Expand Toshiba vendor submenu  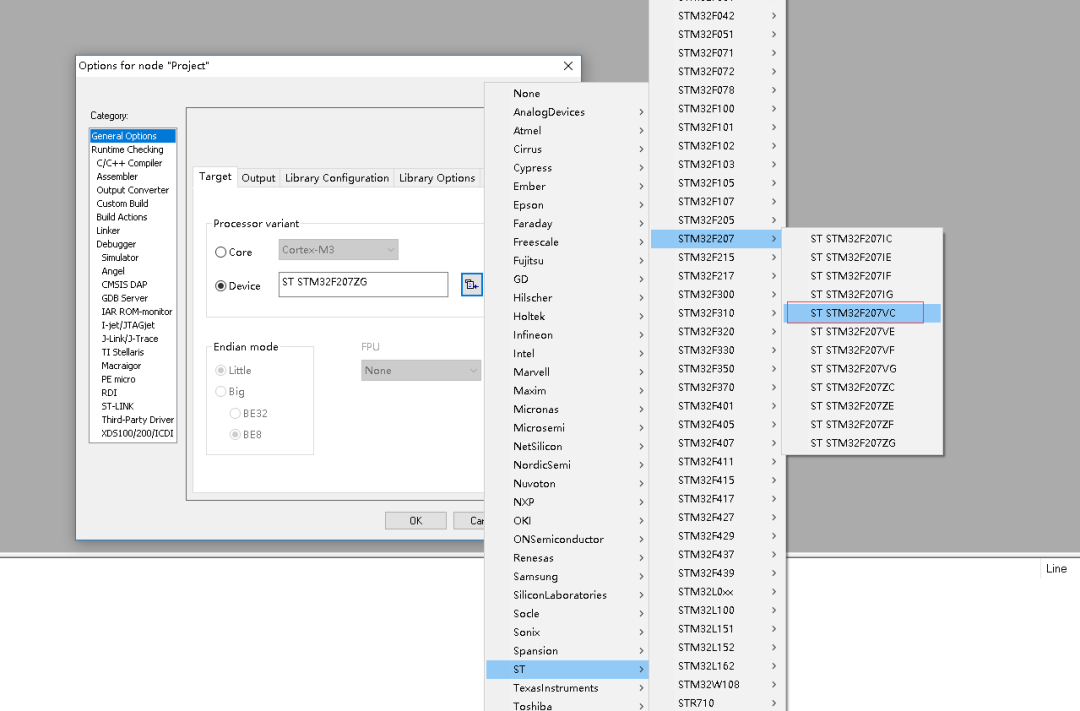567,705
